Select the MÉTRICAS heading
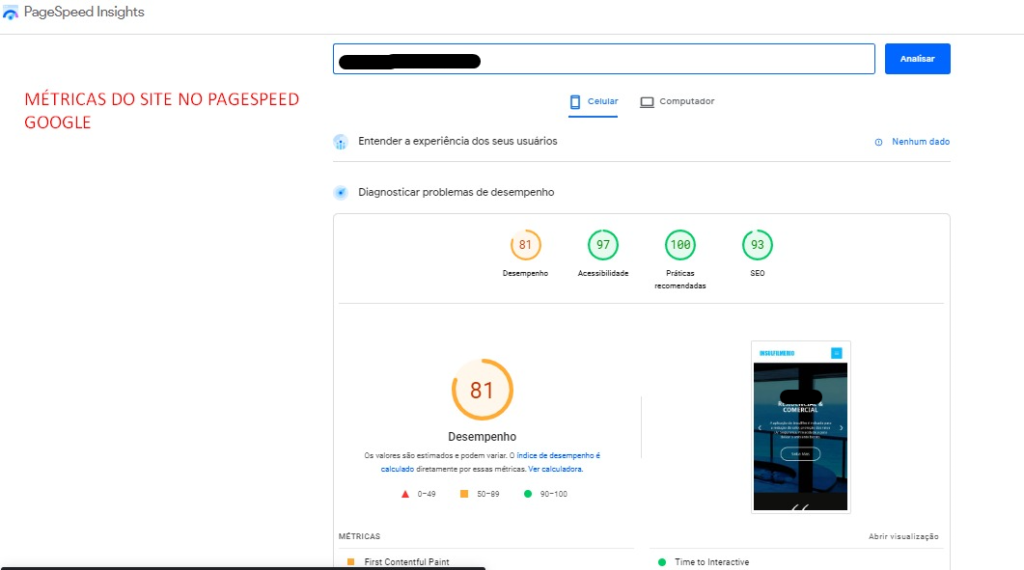The height and width of the screenshot is (570, 1024). tap(359, 536)
